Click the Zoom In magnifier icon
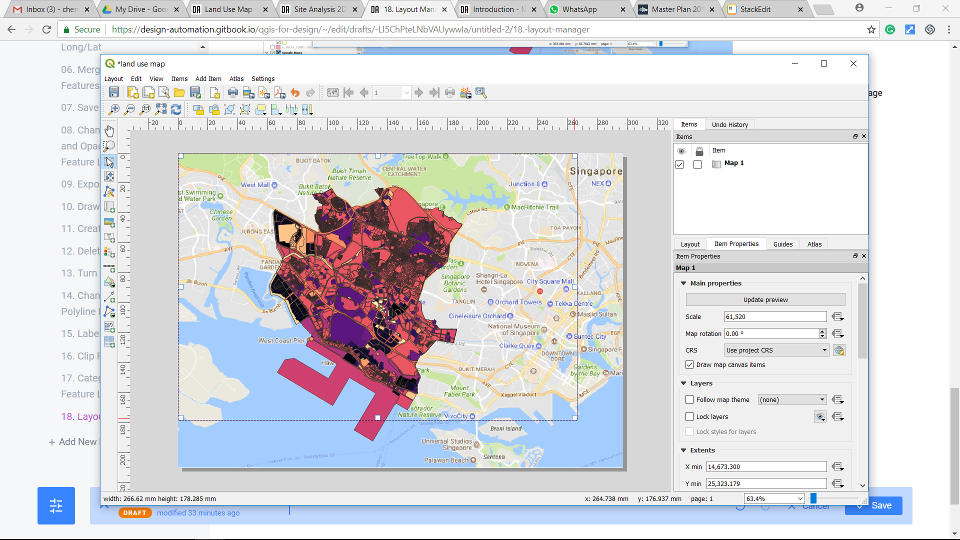Image resolution: width=960 pixels, height=540 pixels. click(x=115, y=109)
